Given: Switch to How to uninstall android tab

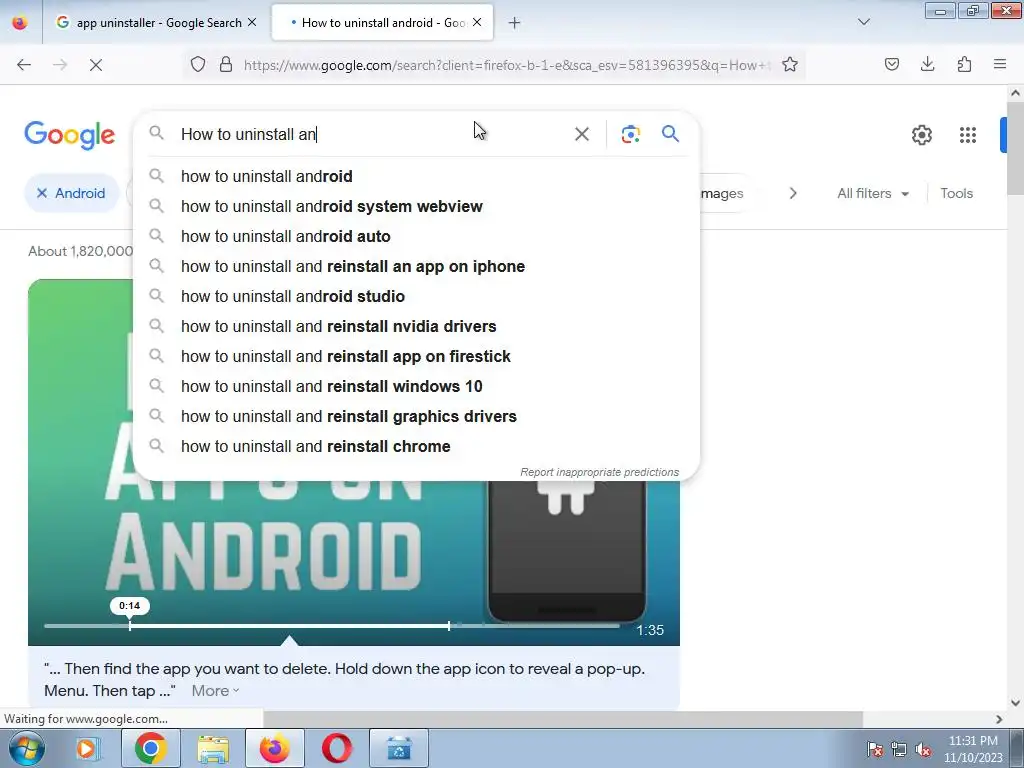Looking at the screenshot, I should (382, 23).
